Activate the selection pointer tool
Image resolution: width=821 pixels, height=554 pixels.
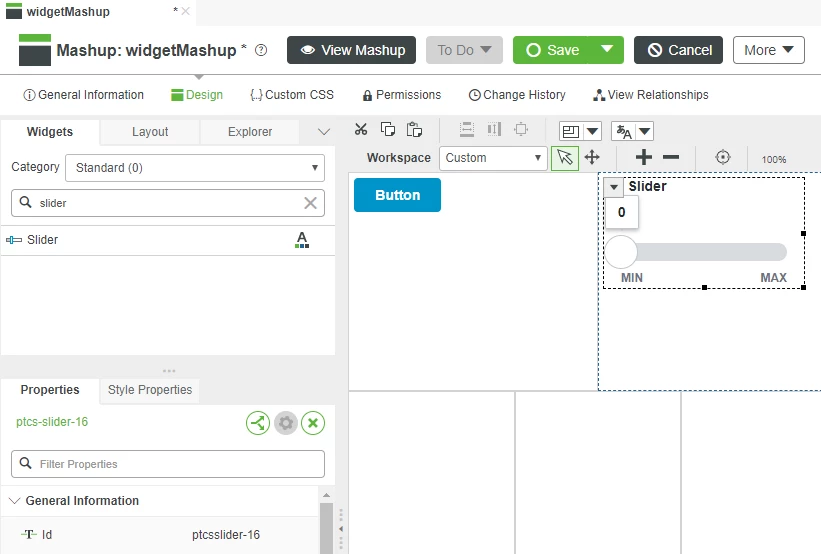565,158
